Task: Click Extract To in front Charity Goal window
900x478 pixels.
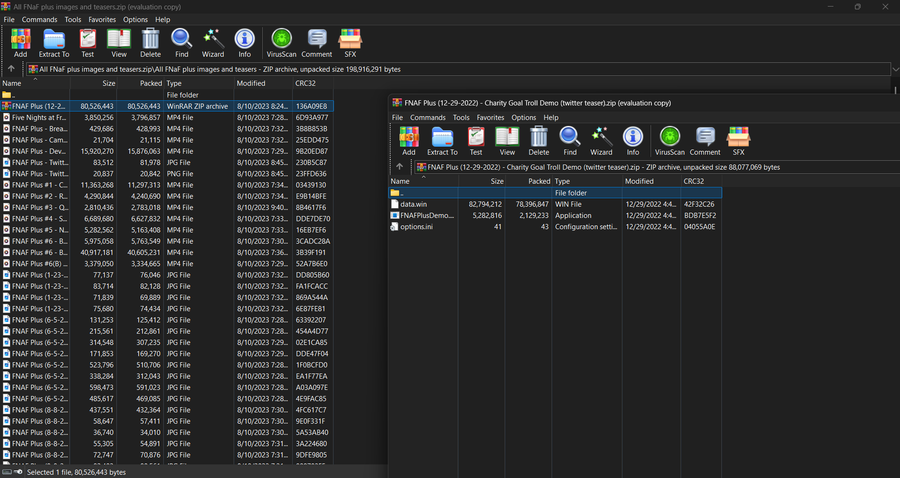Action: [x=443, y=141]
